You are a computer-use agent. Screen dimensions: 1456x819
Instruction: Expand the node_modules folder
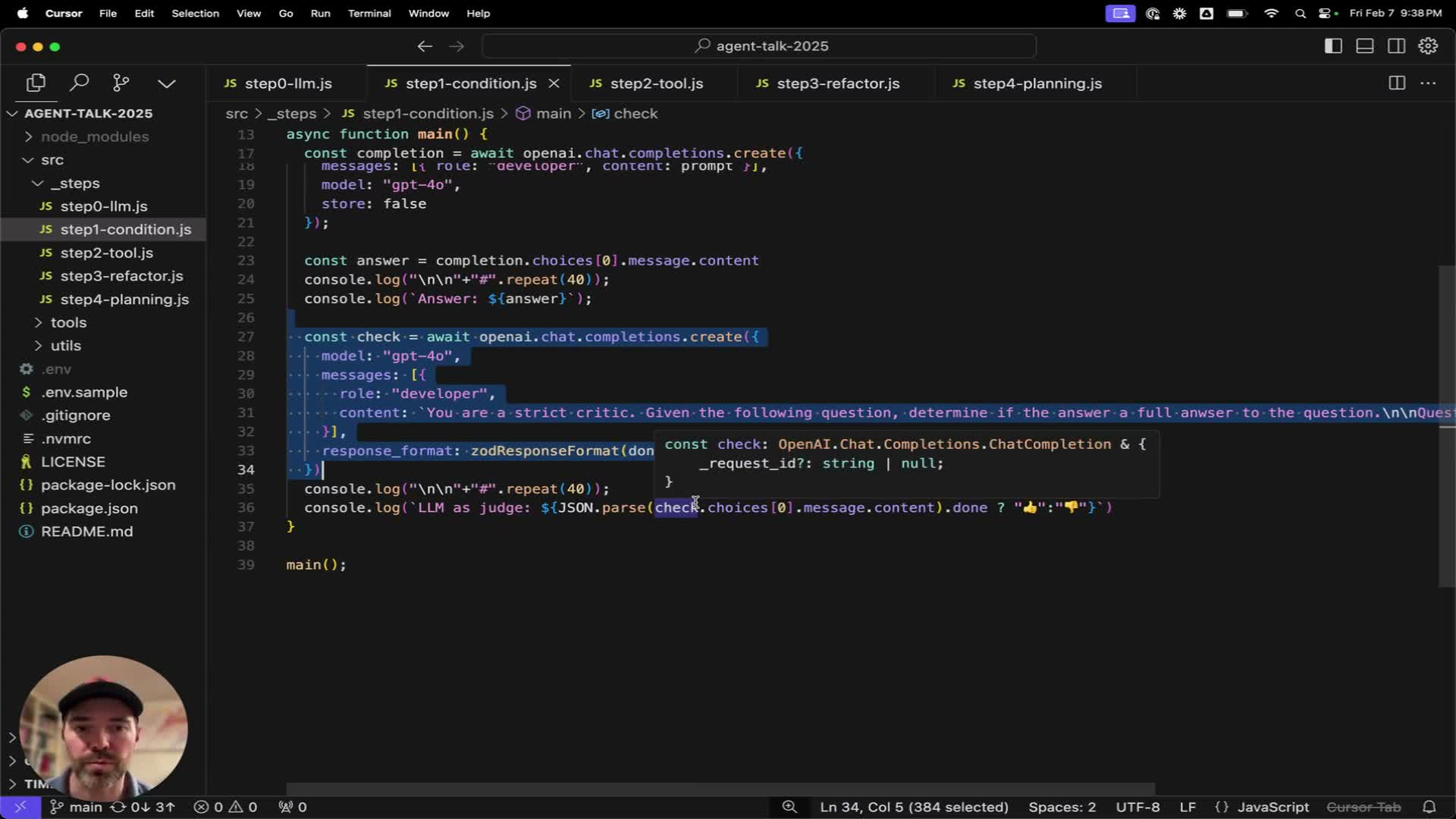click(94, 136)
